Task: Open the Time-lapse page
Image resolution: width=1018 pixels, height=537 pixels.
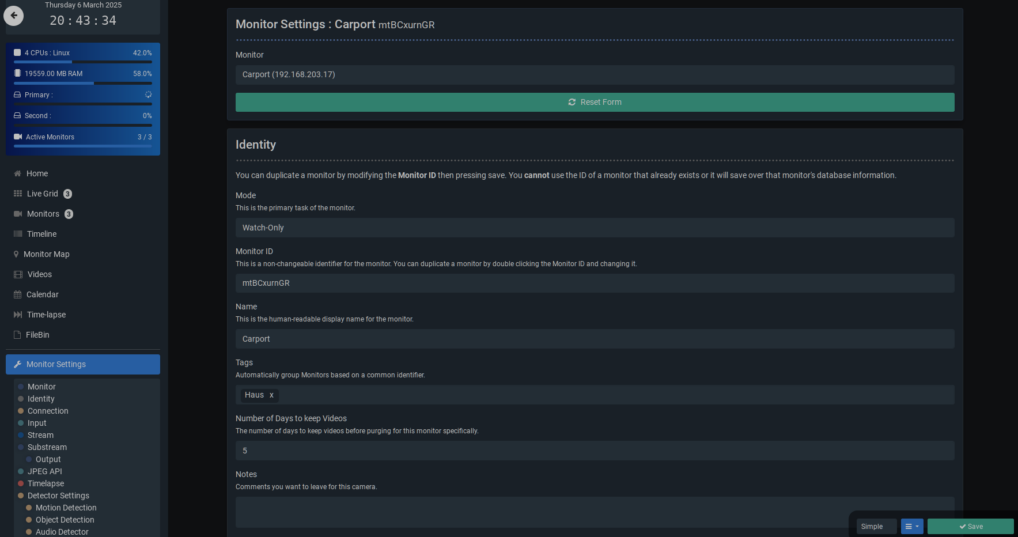Action: point(46,314)
